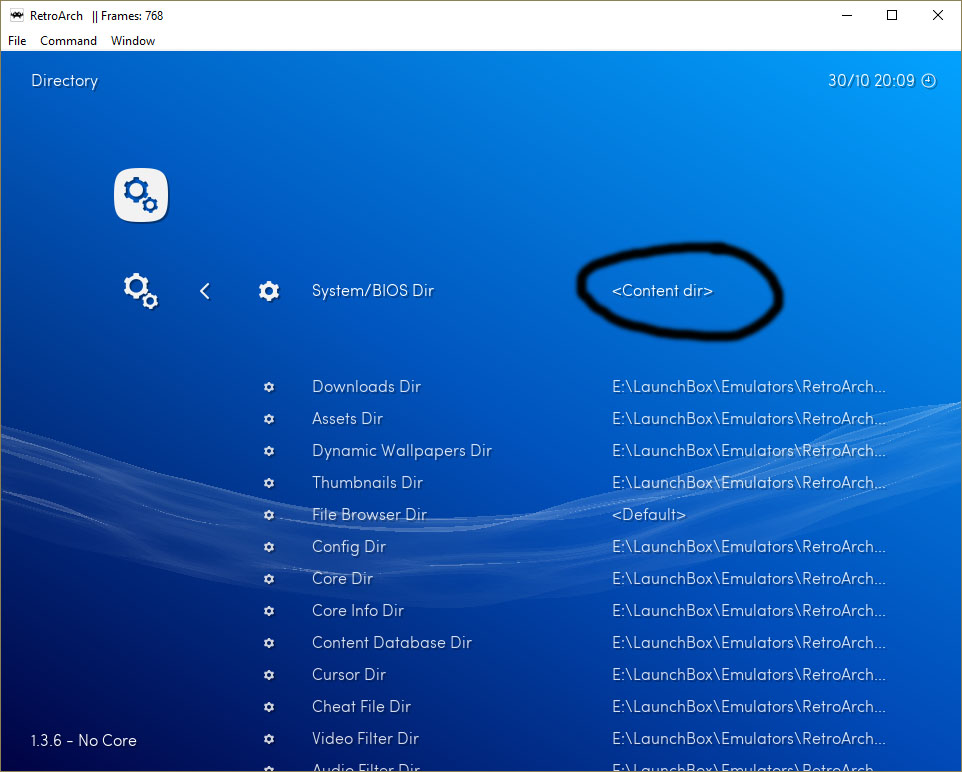Click the path value for Cheat File Dir

click(748, 707)
